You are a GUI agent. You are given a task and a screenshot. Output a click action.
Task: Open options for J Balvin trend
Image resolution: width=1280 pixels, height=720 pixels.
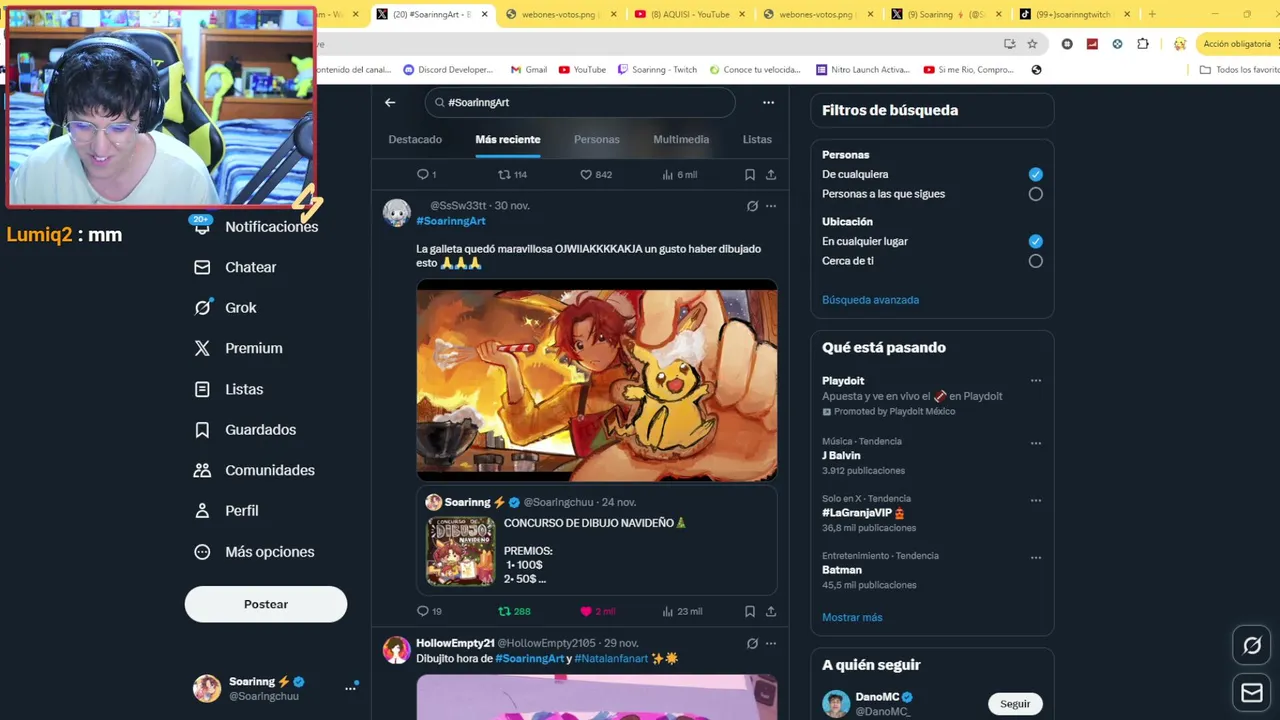(x=1036, y=443)
